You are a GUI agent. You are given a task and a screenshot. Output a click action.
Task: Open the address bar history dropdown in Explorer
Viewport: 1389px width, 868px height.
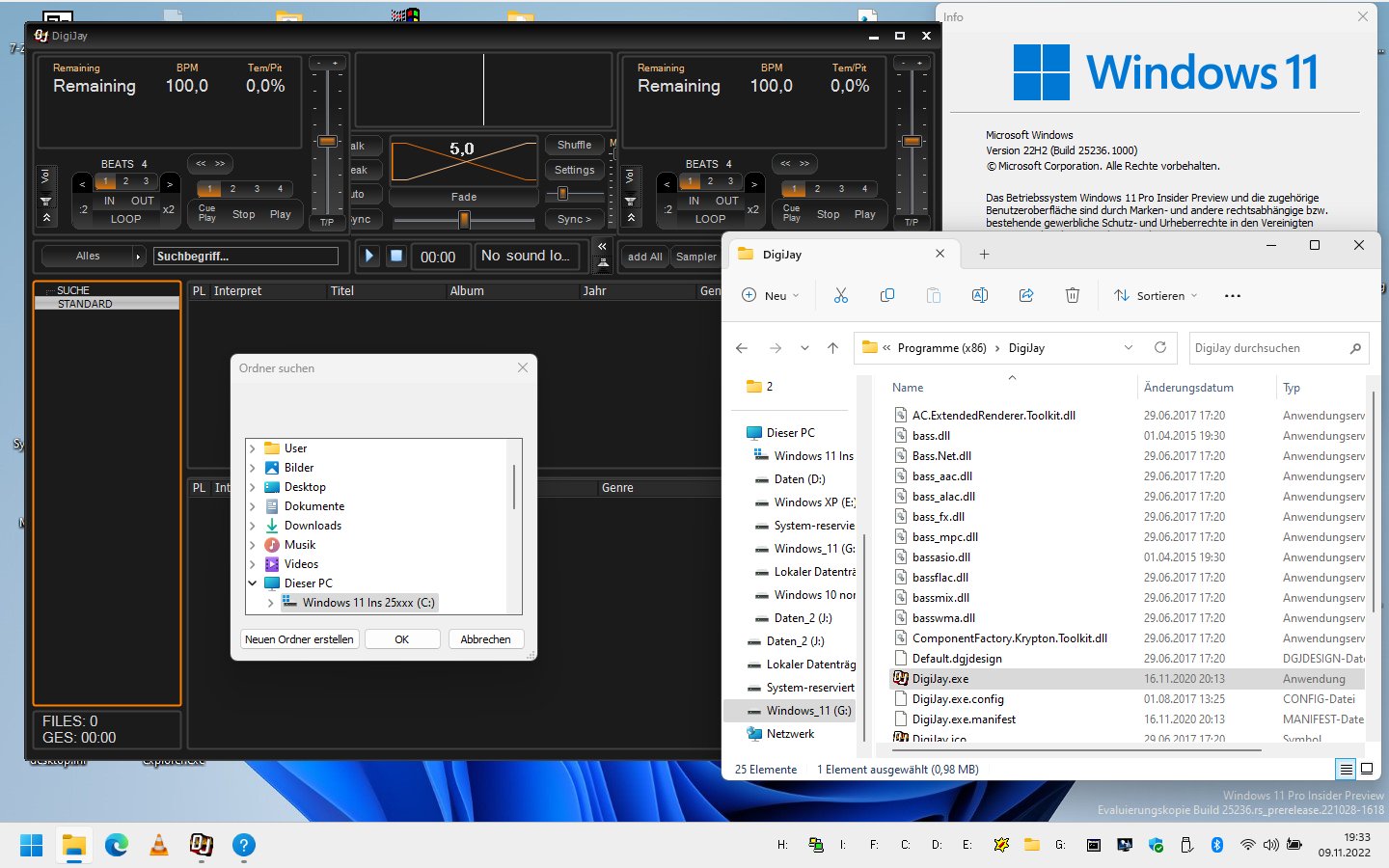[1129, 348]
